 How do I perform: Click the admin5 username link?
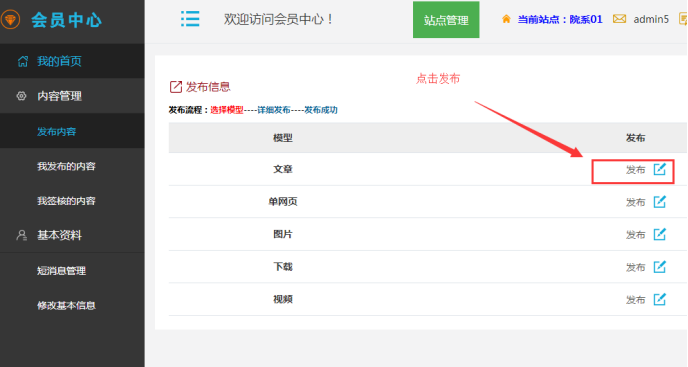coord(651,19)
